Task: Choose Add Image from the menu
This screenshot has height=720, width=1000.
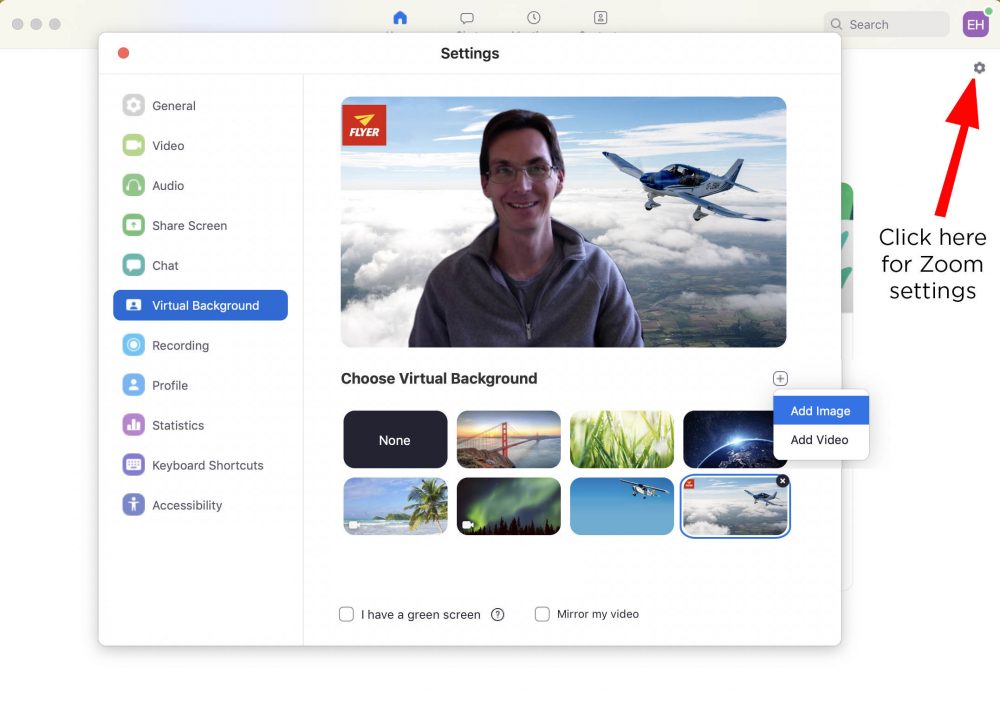Action: (821, 410)
